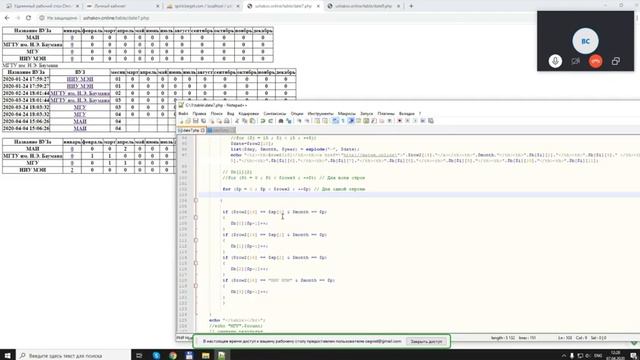The width and height of the screenshot is (640, 360).
Task: Click the Zoom In icon in Notepad++
Action: coord(299,121)
